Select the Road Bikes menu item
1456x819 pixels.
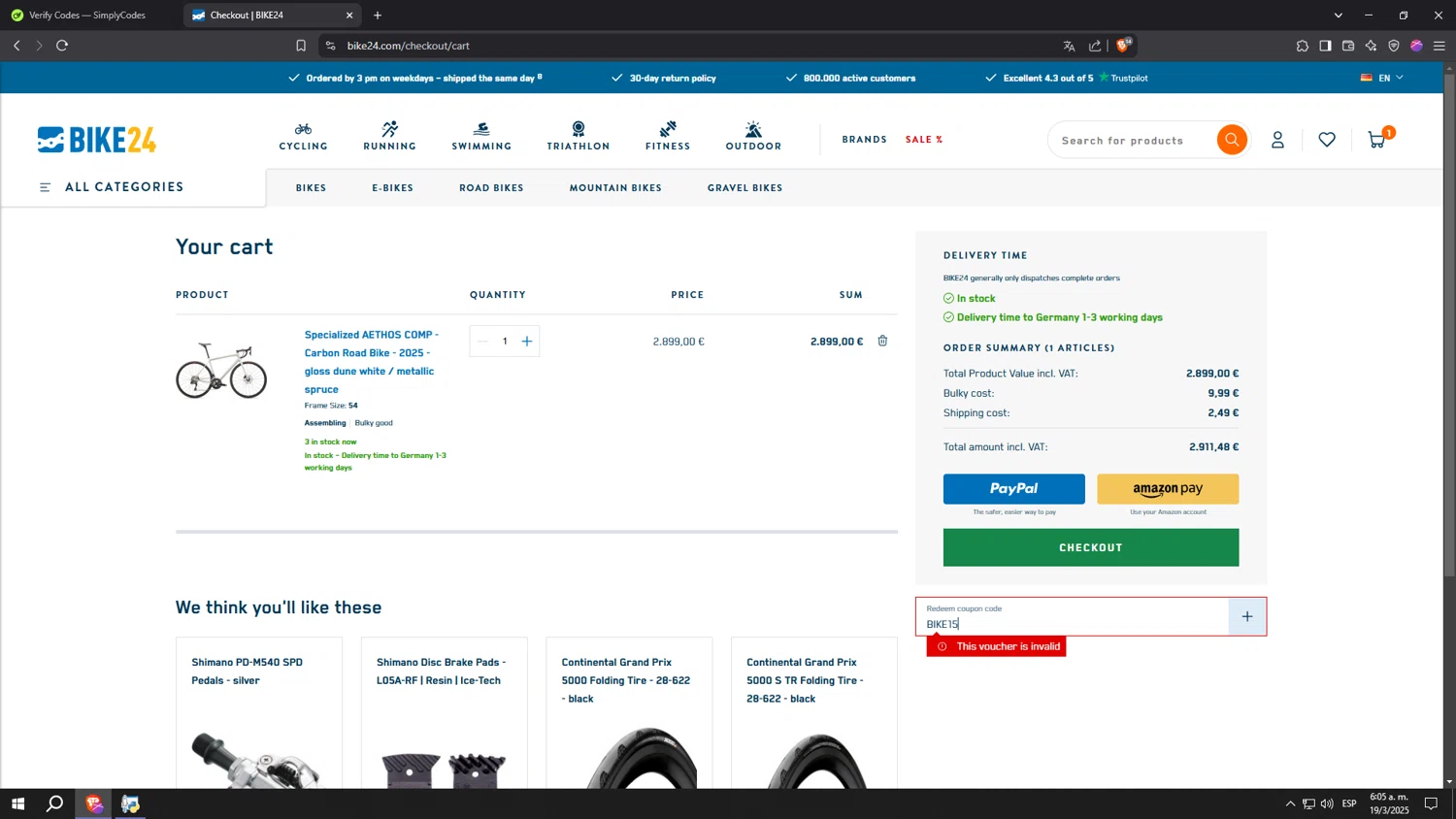pos(491,188)
